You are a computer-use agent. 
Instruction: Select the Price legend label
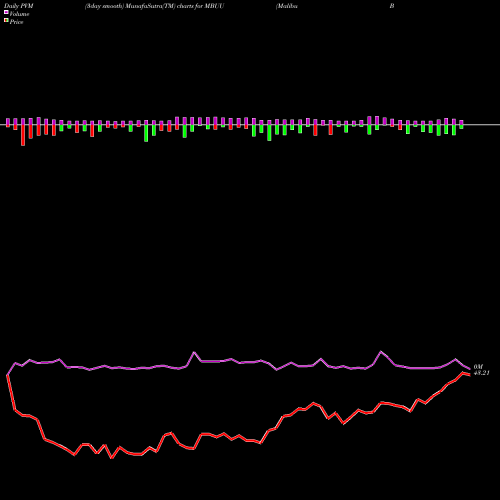[x=16, y=22]
